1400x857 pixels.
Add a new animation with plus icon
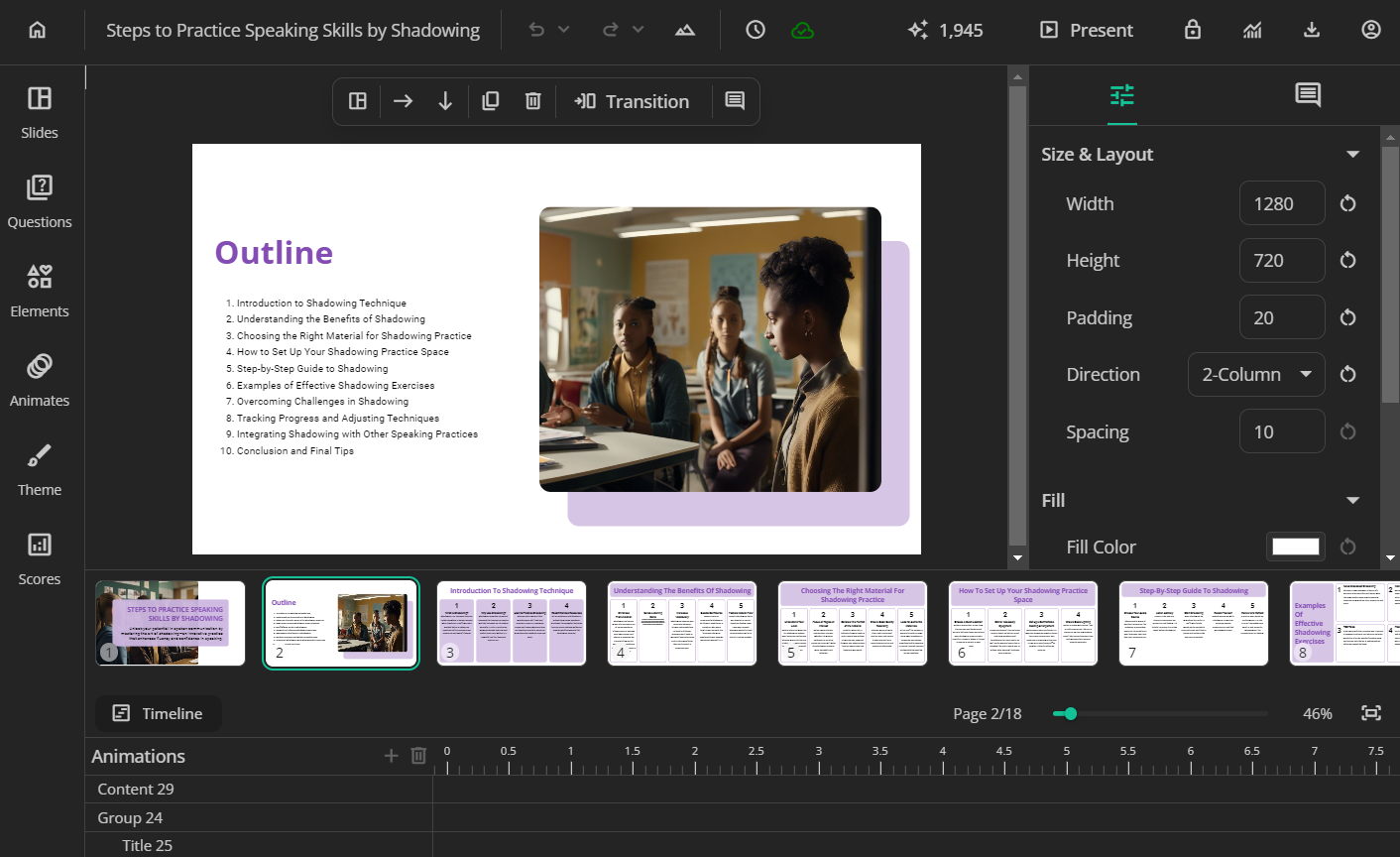391,756
